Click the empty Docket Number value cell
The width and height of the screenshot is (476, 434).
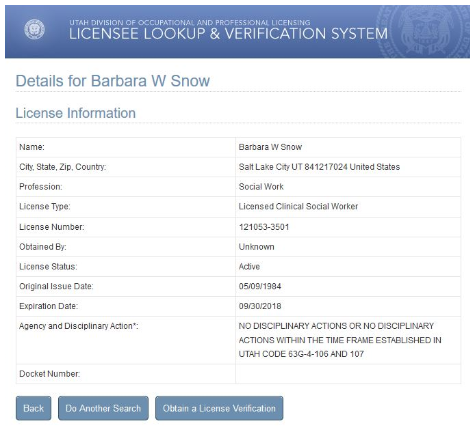(x=348, y=374)
